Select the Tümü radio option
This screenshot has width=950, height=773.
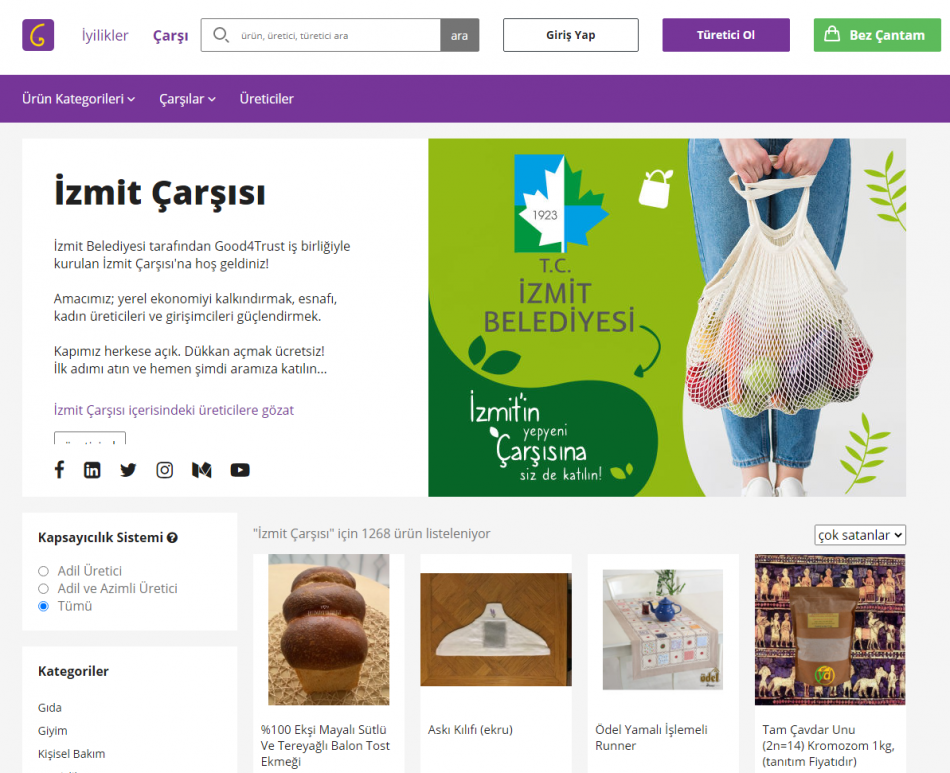(43, 606)
